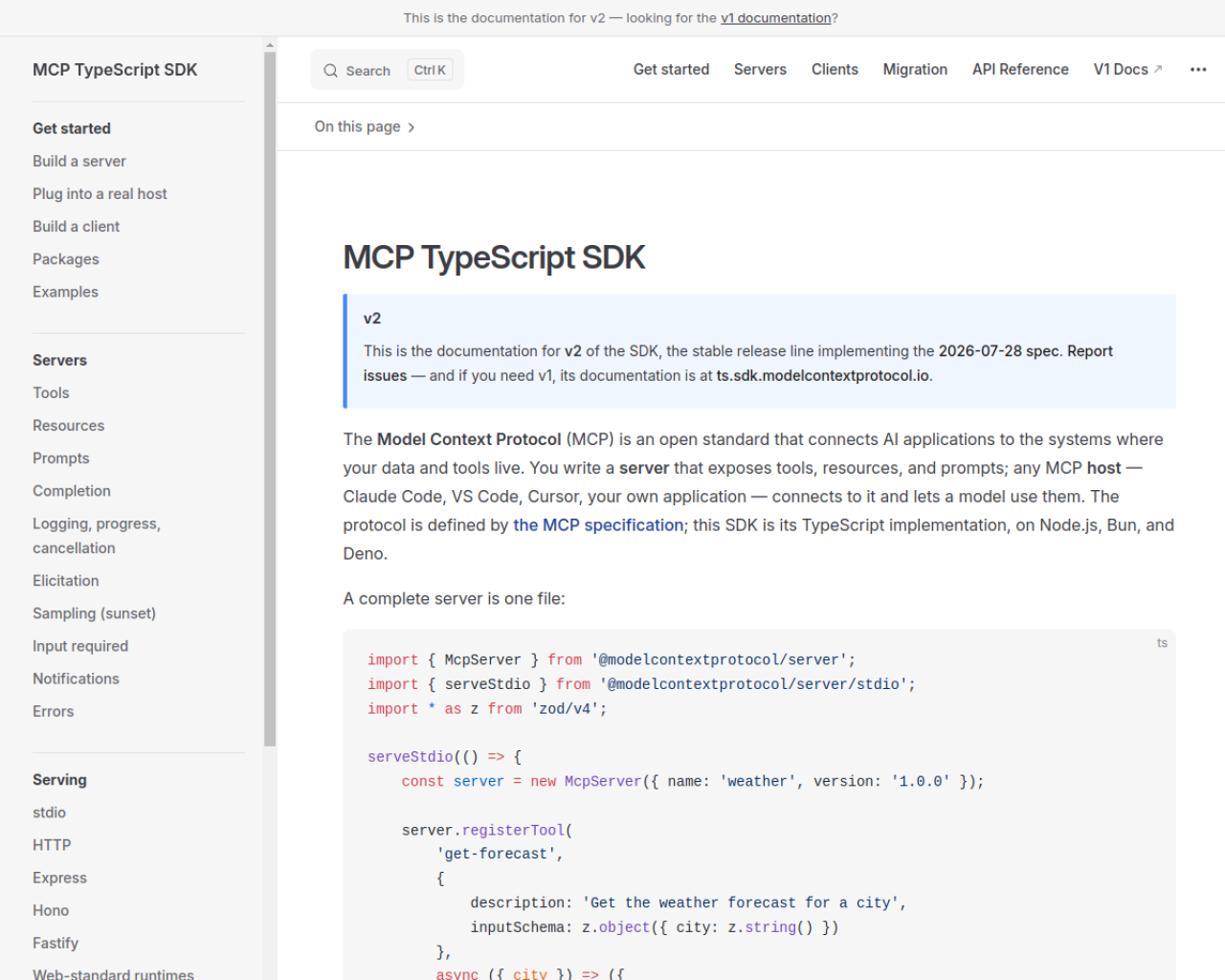This screenshot has width=1225, height=980.
Task: Go to Packages in sidebar
Action: coord(66,259)
